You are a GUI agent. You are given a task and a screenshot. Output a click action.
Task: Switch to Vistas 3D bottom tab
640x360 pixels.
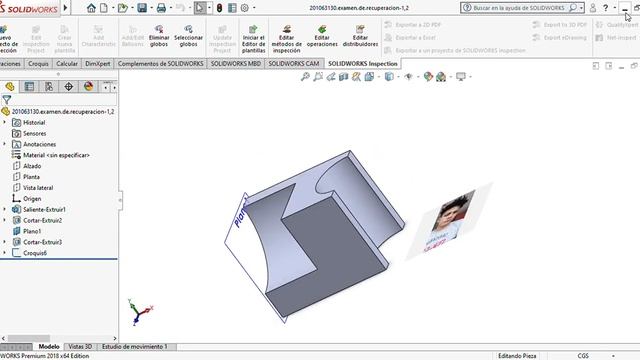pos(80,347)
